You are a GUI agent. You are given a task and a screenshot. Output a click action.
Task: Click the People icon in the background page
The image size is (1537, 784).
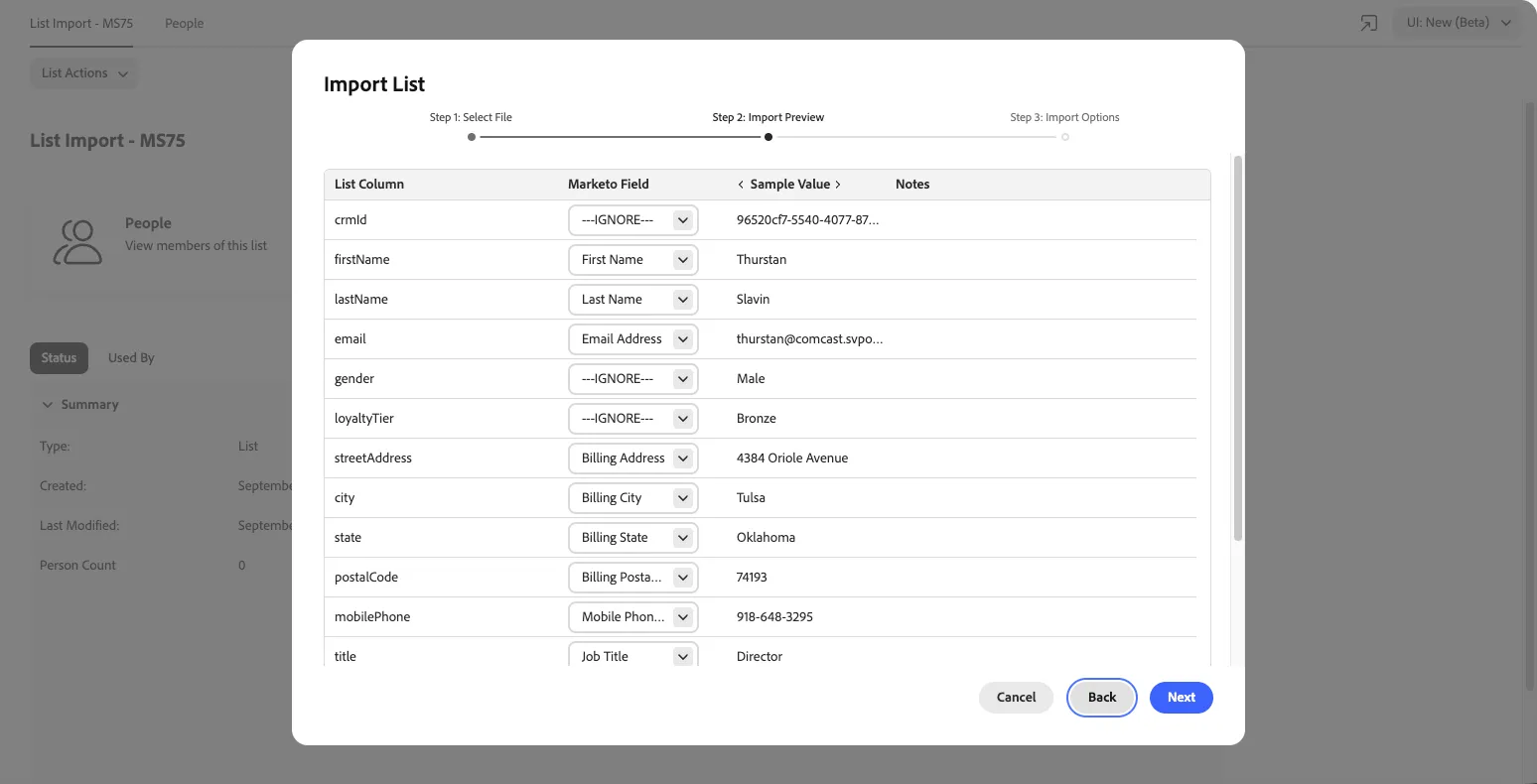click(77, 243)
